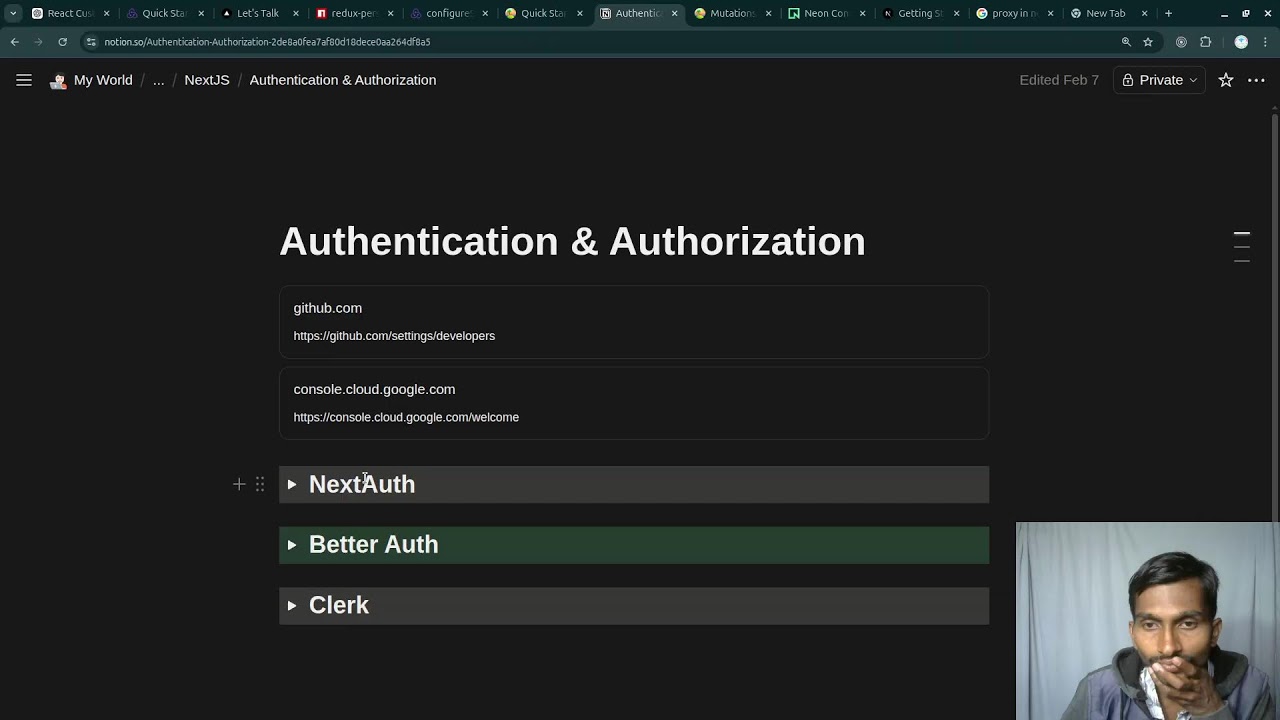
Task: Open the My World breadcrumb
Action: (x=103, y=80)
